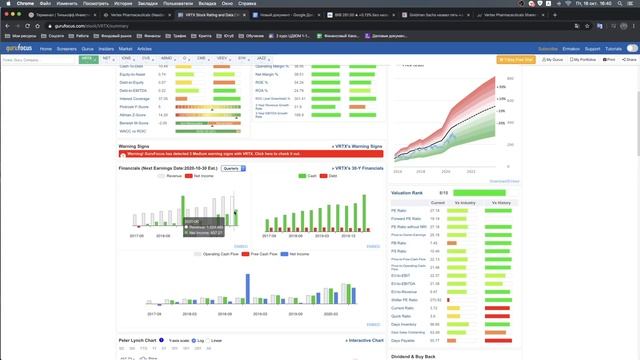Open the Файл menu in the menu bar
640x360 pixels.
[x=45, y=3]
